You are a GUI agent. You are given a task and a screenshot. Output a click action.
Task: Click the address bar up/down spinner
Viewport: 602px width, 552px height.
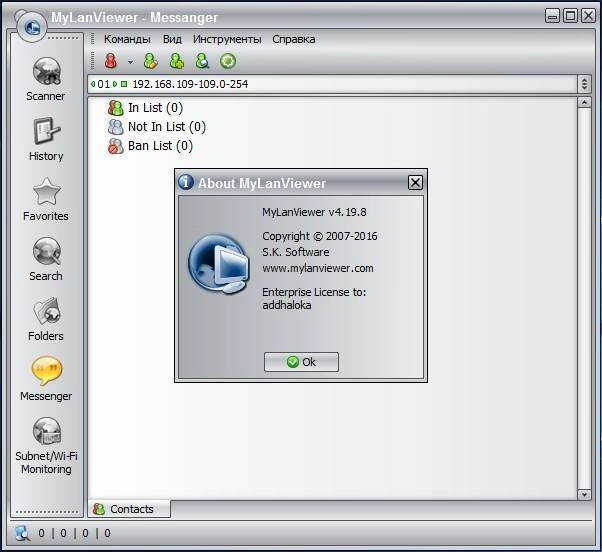point(584,84)
